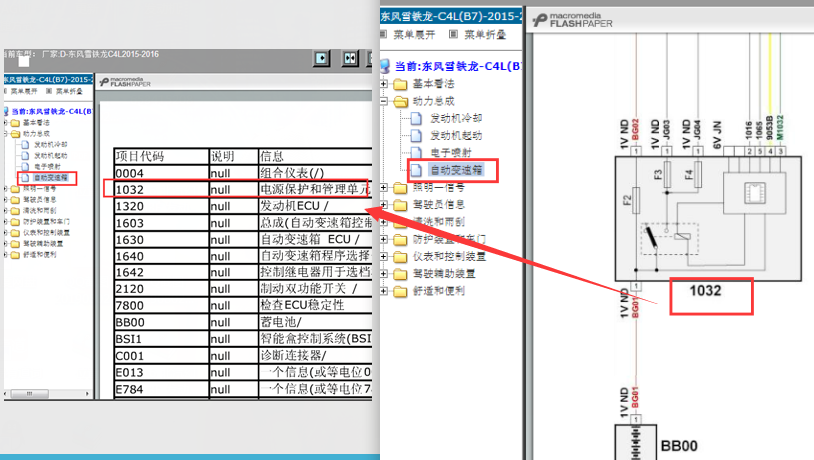Open the root link 当前:东风雪铁龙-C4L in right window
This screenshot has height=460, width=814.
[x=458, y=66]
